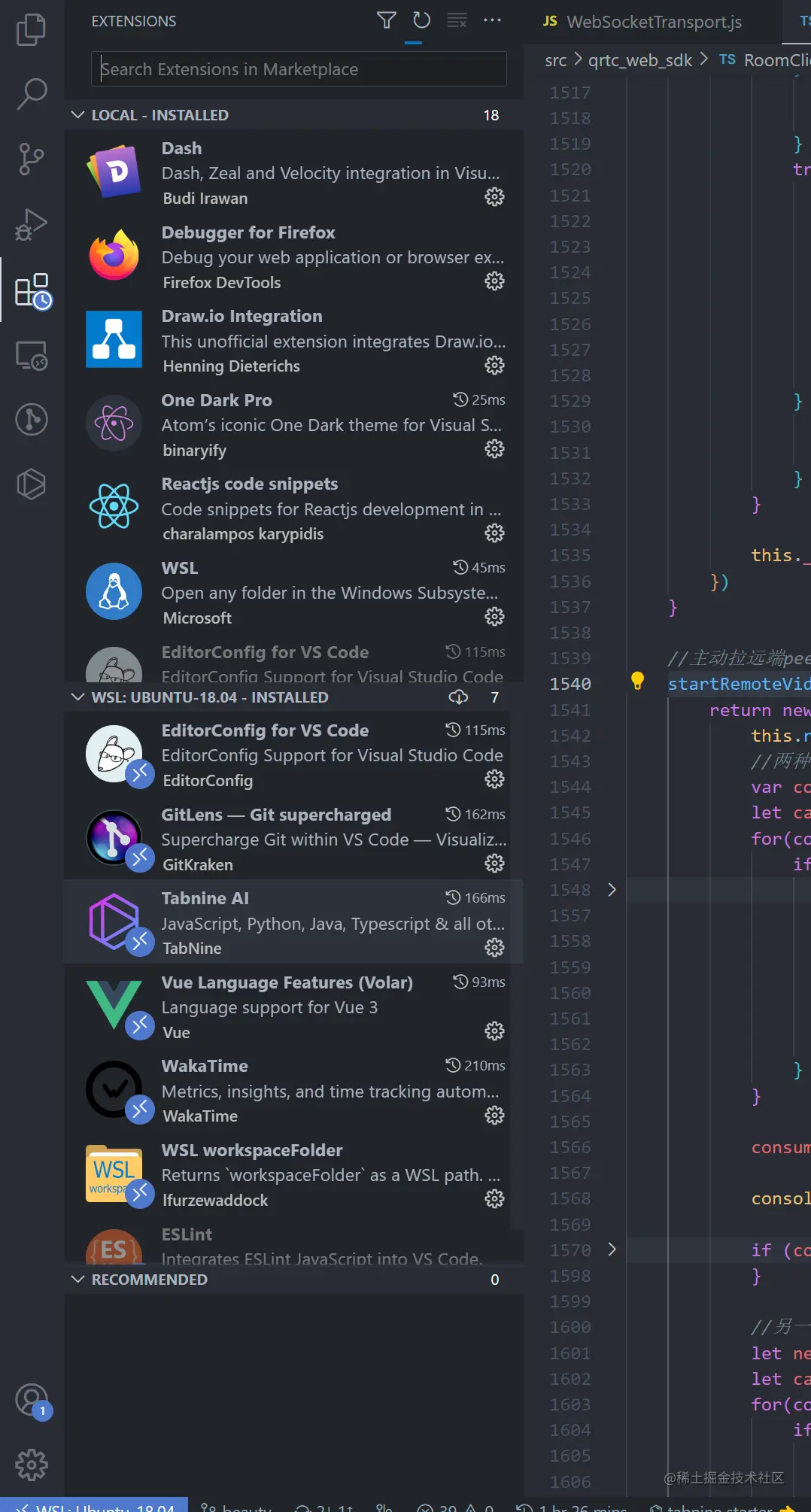
Task: Refresh the extensions list
Action: click(421, 20)
